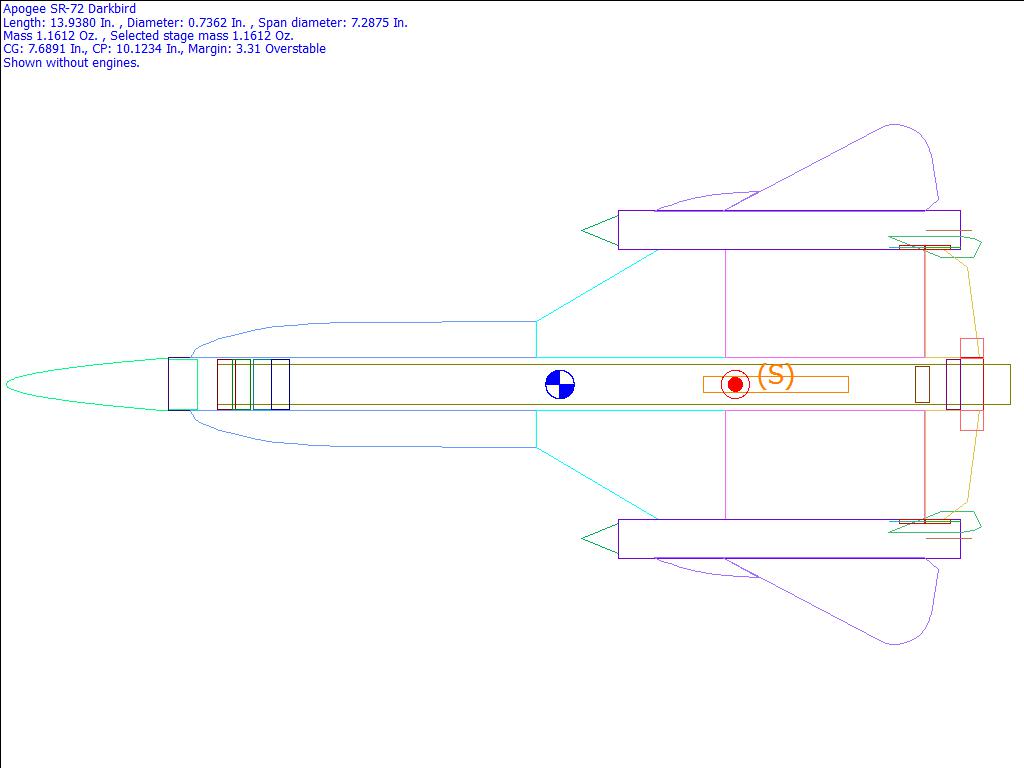Viewport: 1024px width, 768px height.
Task: Click the 'Apogee SR-72 Darkbird' title text
Action: [x=70, y=9]
